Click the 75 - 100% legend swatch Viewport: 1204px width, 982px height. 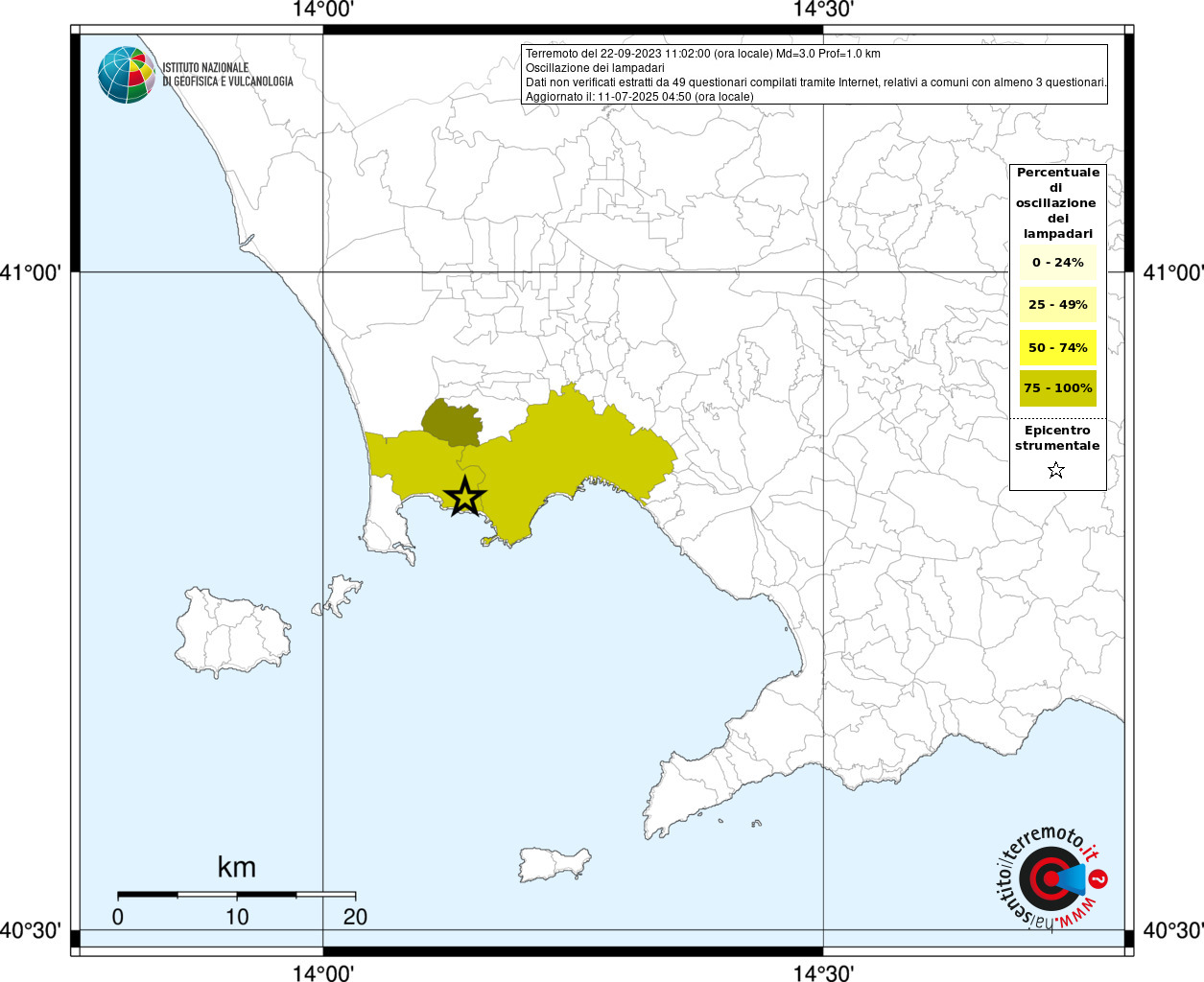(1057, 388)
